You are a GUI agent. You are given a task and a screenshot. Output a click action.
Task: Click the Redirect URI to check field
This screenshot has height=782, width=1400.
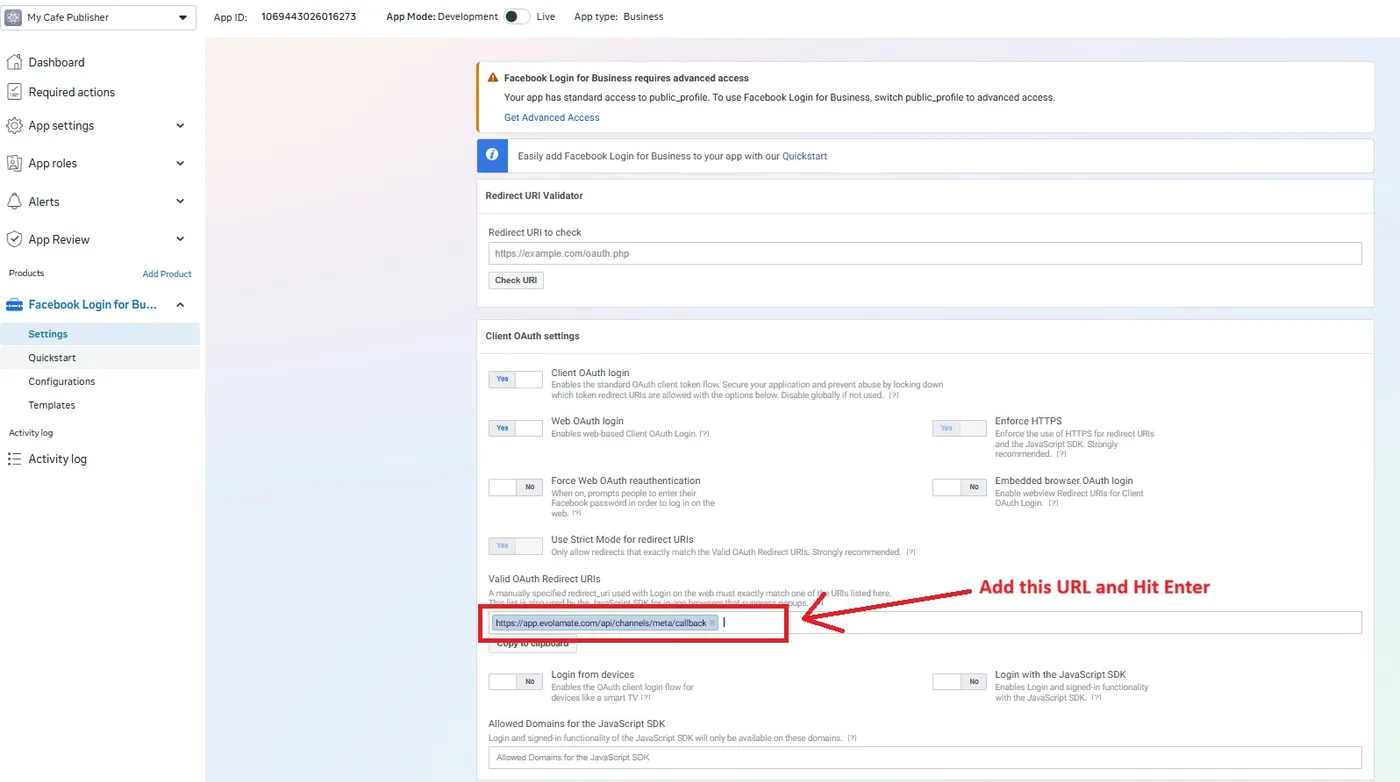tap(925, 253)
